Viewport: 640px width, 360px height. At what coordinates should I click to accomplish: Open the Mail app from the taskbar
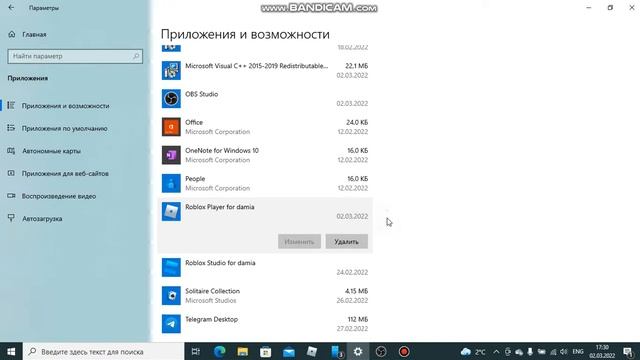point(289,351)
